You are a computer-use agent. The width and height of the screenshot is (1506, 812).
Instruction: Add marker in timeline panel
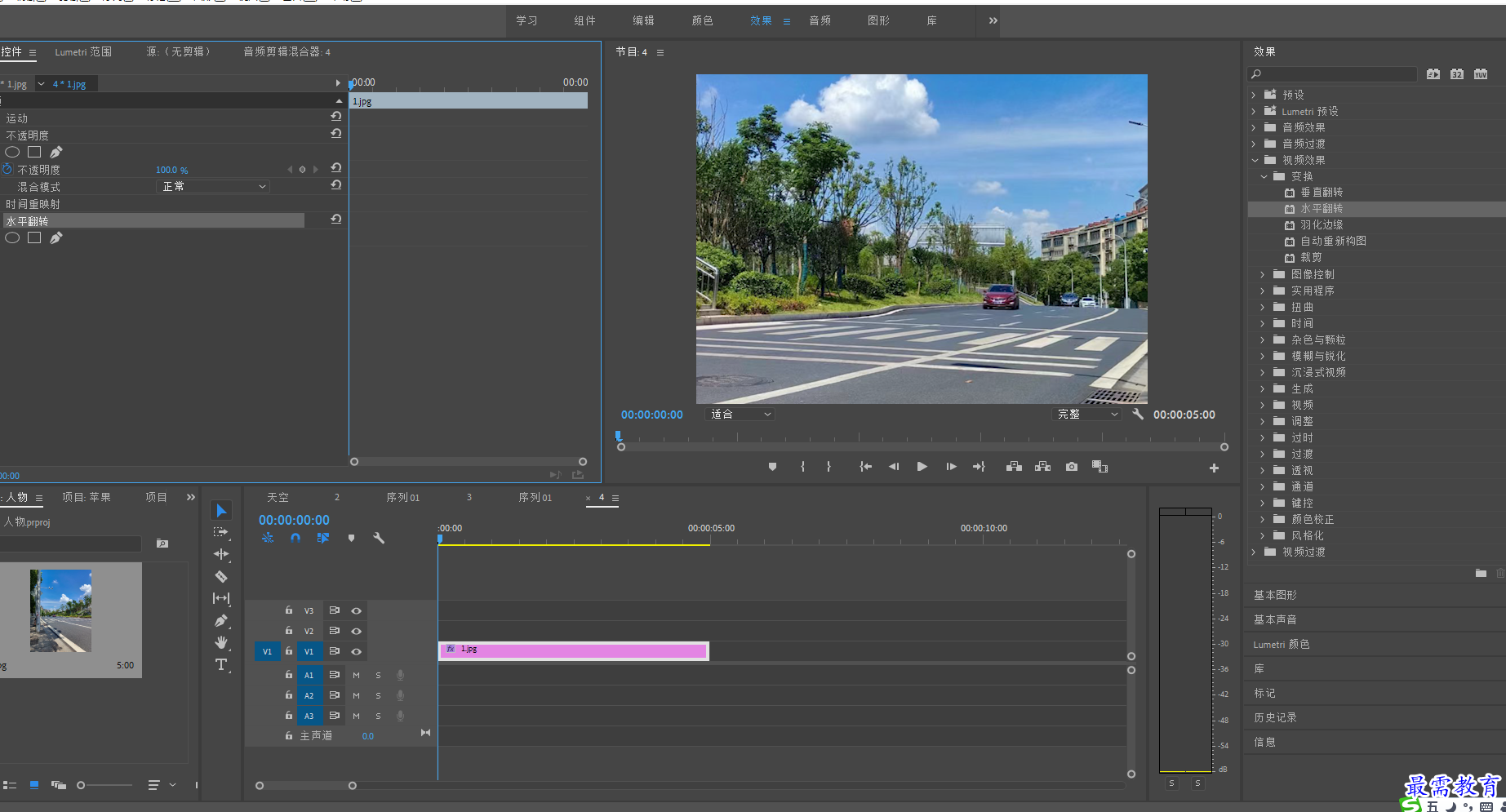point(351,538)
